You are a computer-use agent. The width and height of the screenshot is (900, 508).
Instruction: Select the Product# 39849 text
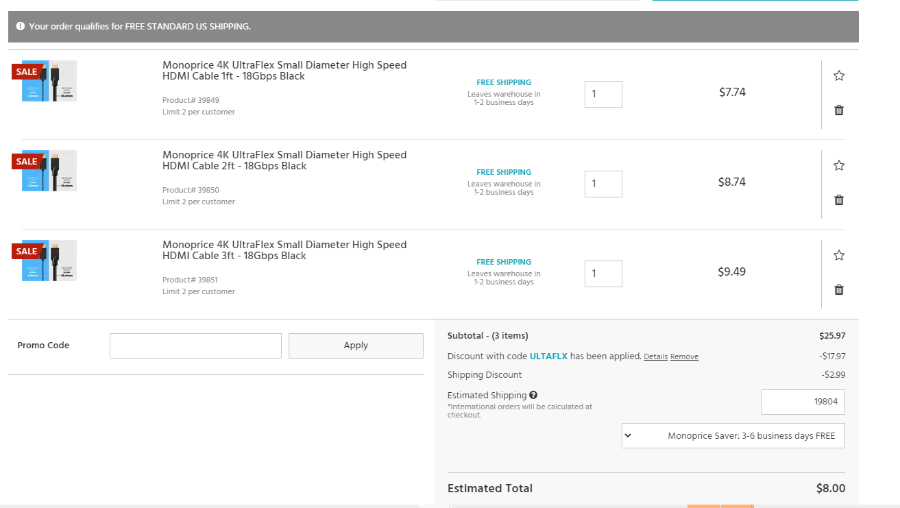(x=191, y=100)
